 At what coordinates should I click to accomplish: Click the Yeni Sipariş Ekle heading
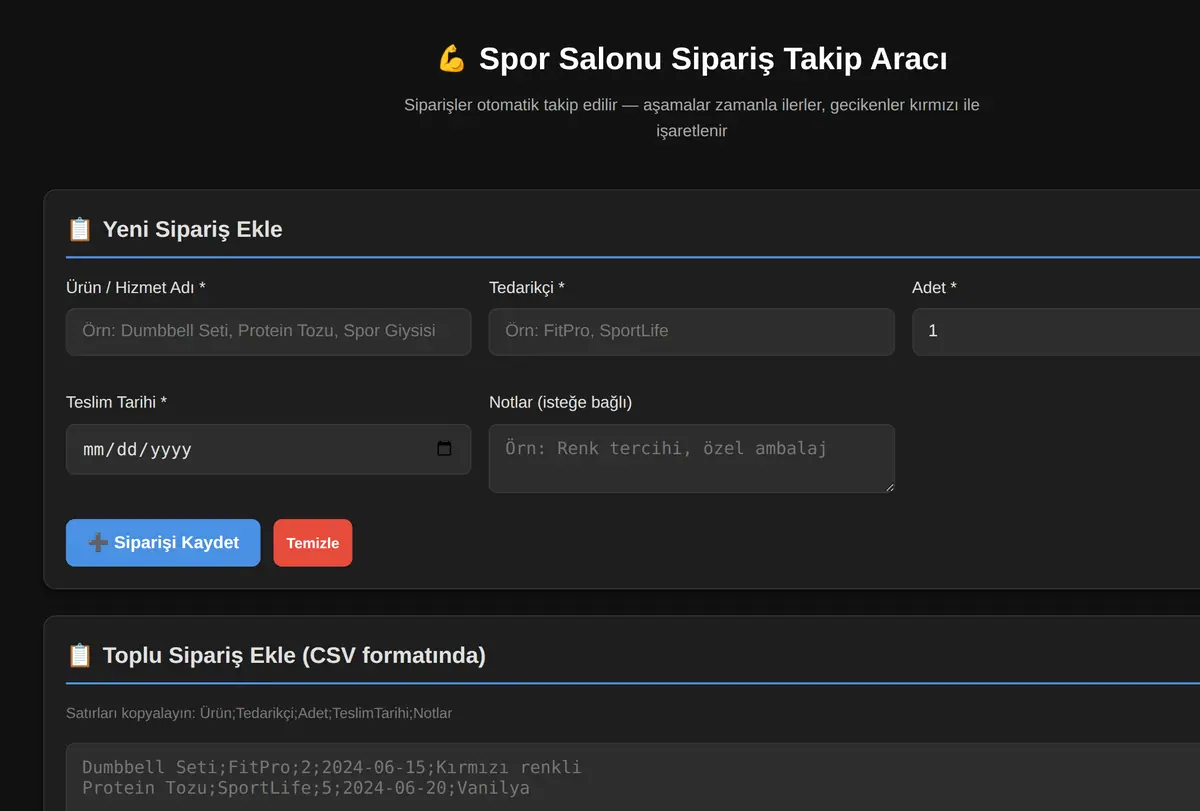(x=192, y=229)
